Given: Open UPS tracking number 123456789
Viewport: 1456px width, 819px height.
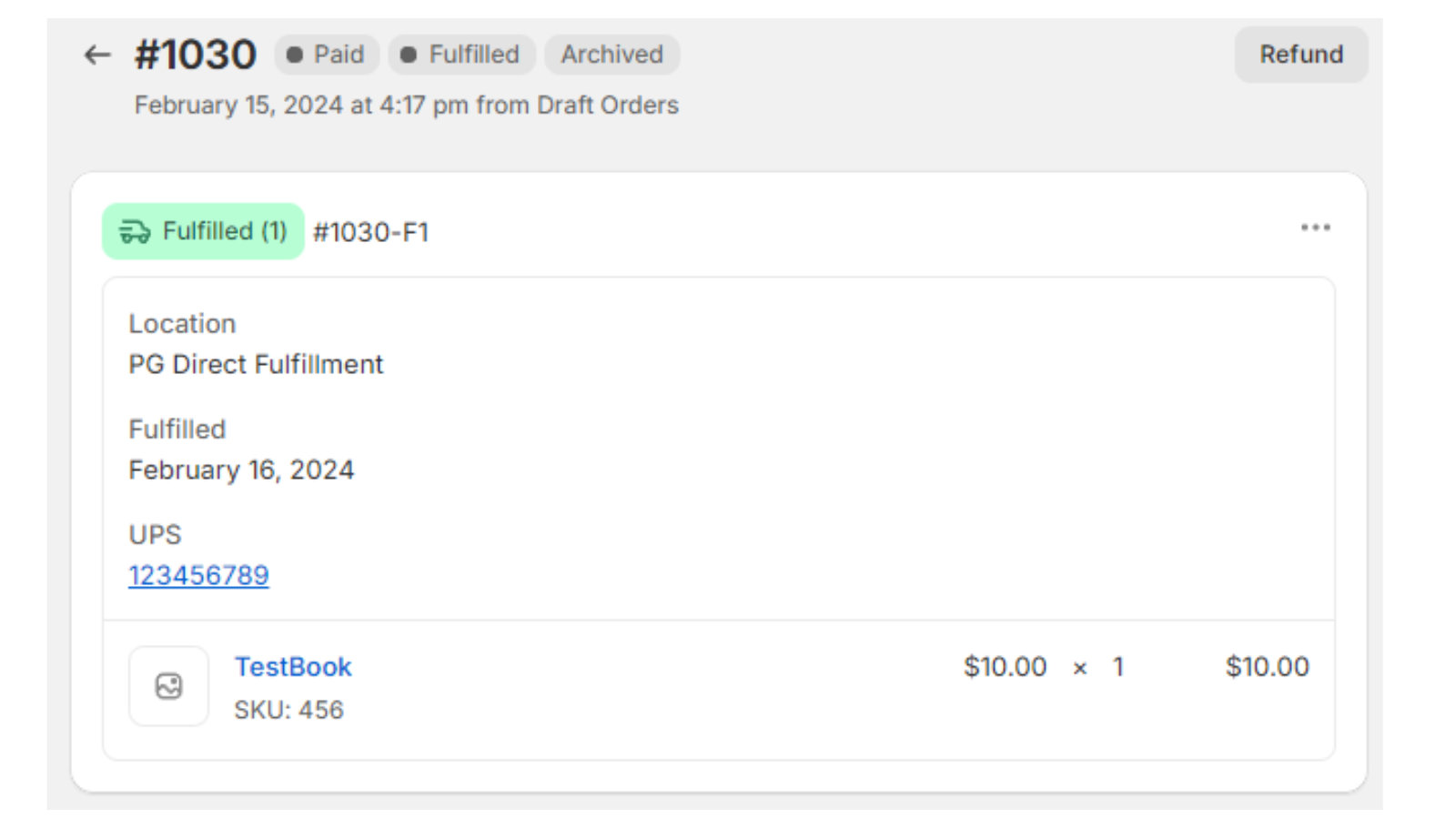Looking at the screenshot, I should (198, 575).
